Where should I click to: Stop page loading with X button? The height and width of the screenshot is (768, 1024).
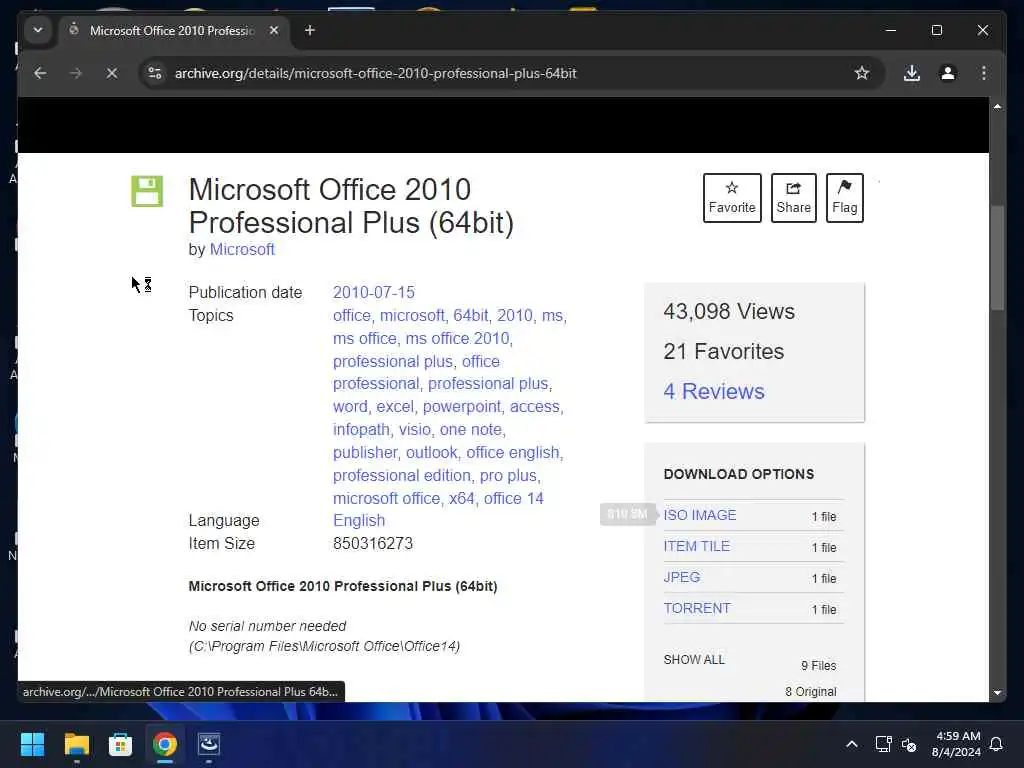[x=112, y=73]
